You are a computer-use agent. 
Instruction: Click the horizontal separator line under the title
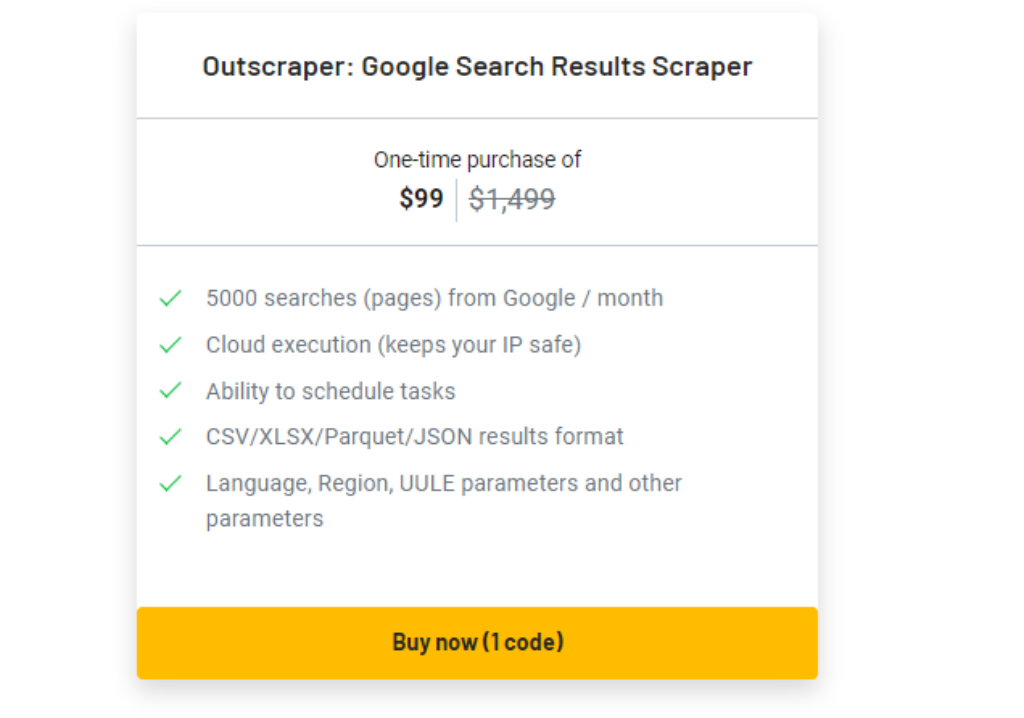click(x=477, y=118)
